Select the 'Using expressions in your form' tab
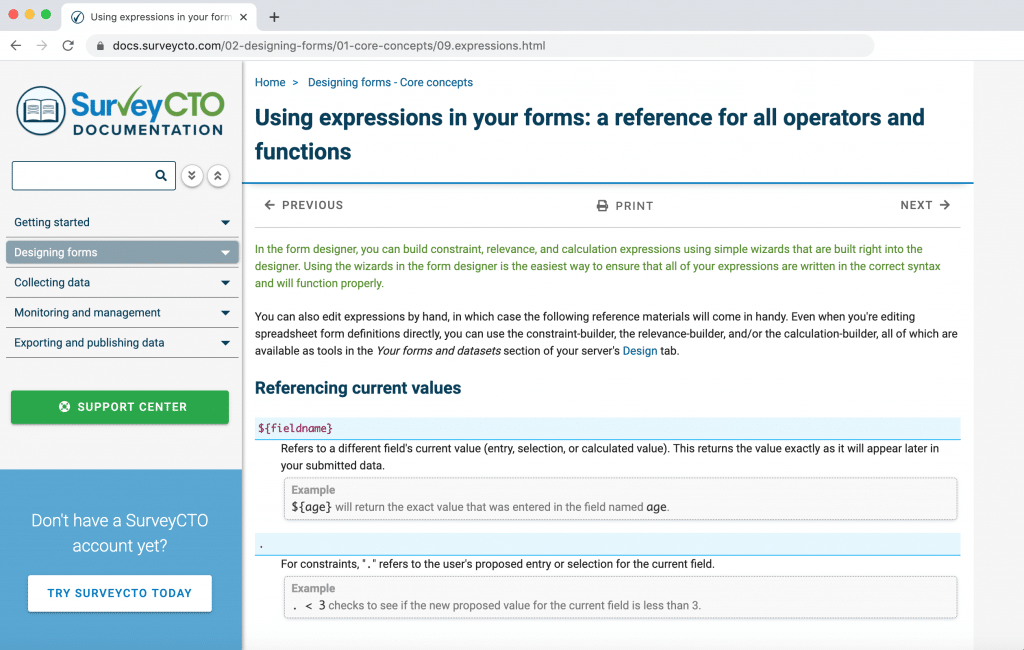Screen dimensions: 1024x650 coord(159,17)
